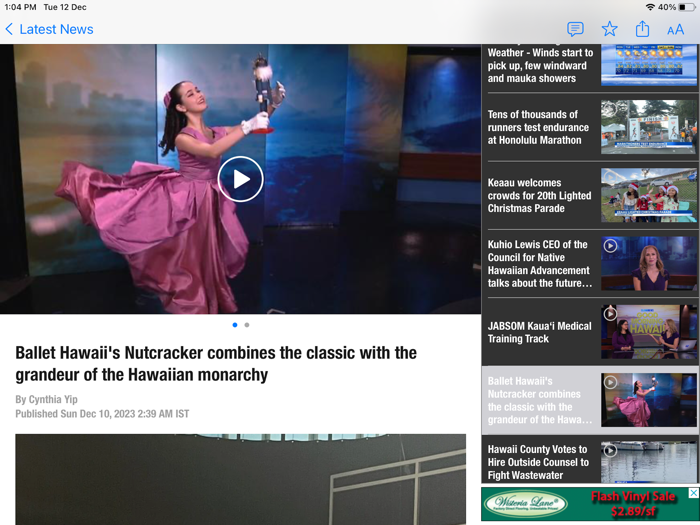Tap the article photo below the byline
700x525 pixels.
(x=241, y=479)
